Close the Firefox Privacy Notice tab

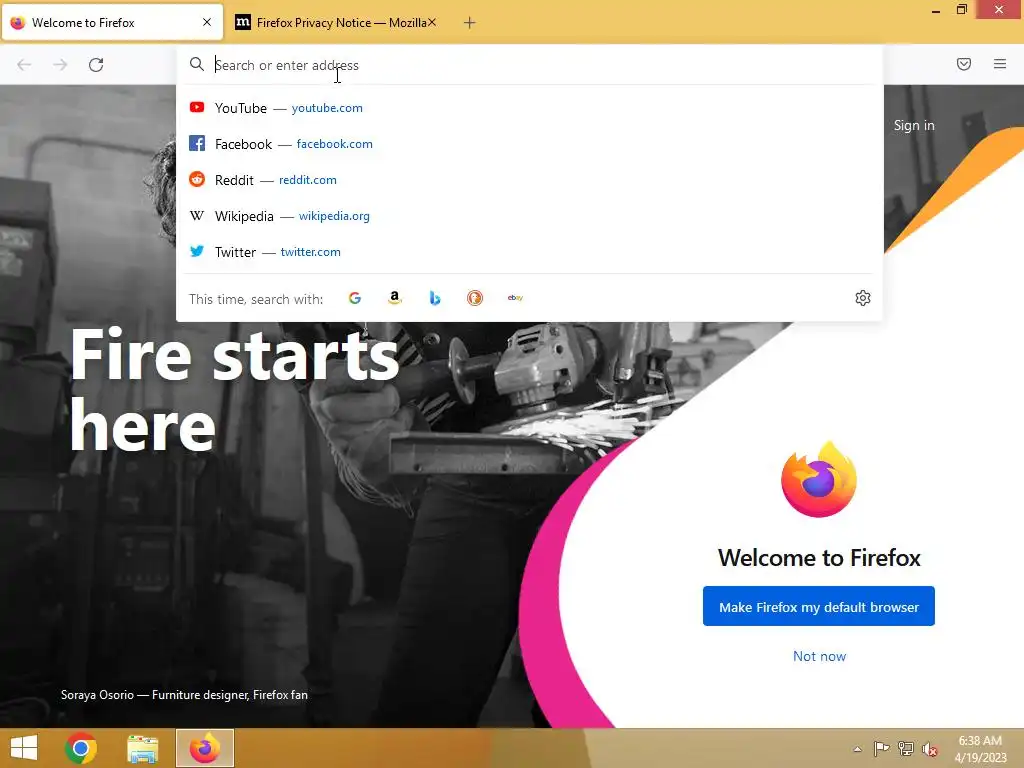click(432, 22)
